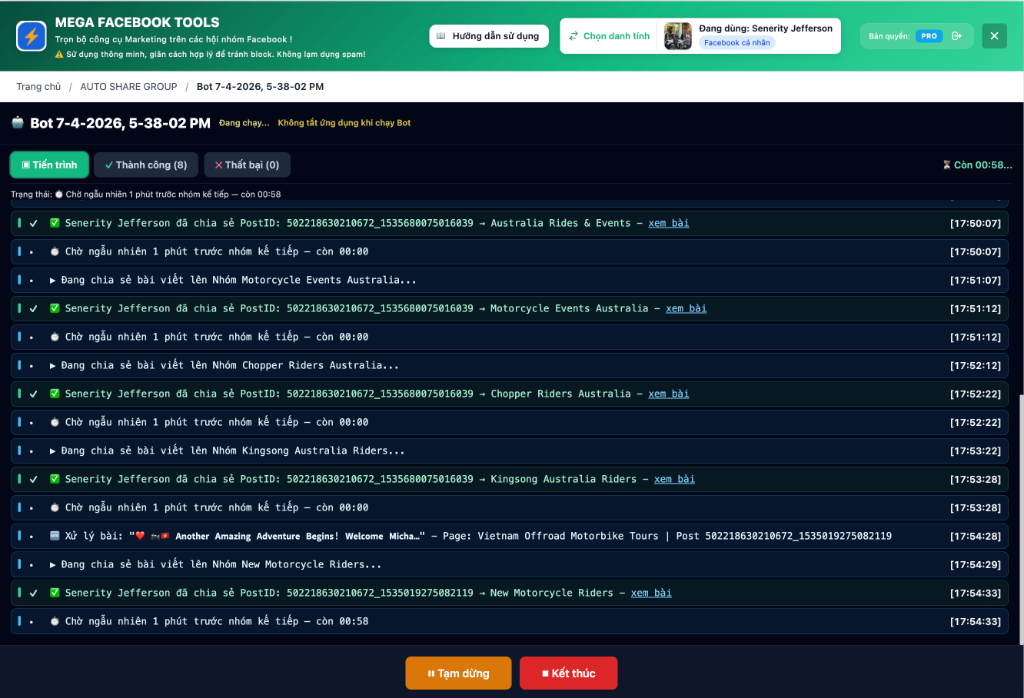Switch to the Tiến trình tab
This screenshot has height=698, width=1024.
[x=49, y=165]
